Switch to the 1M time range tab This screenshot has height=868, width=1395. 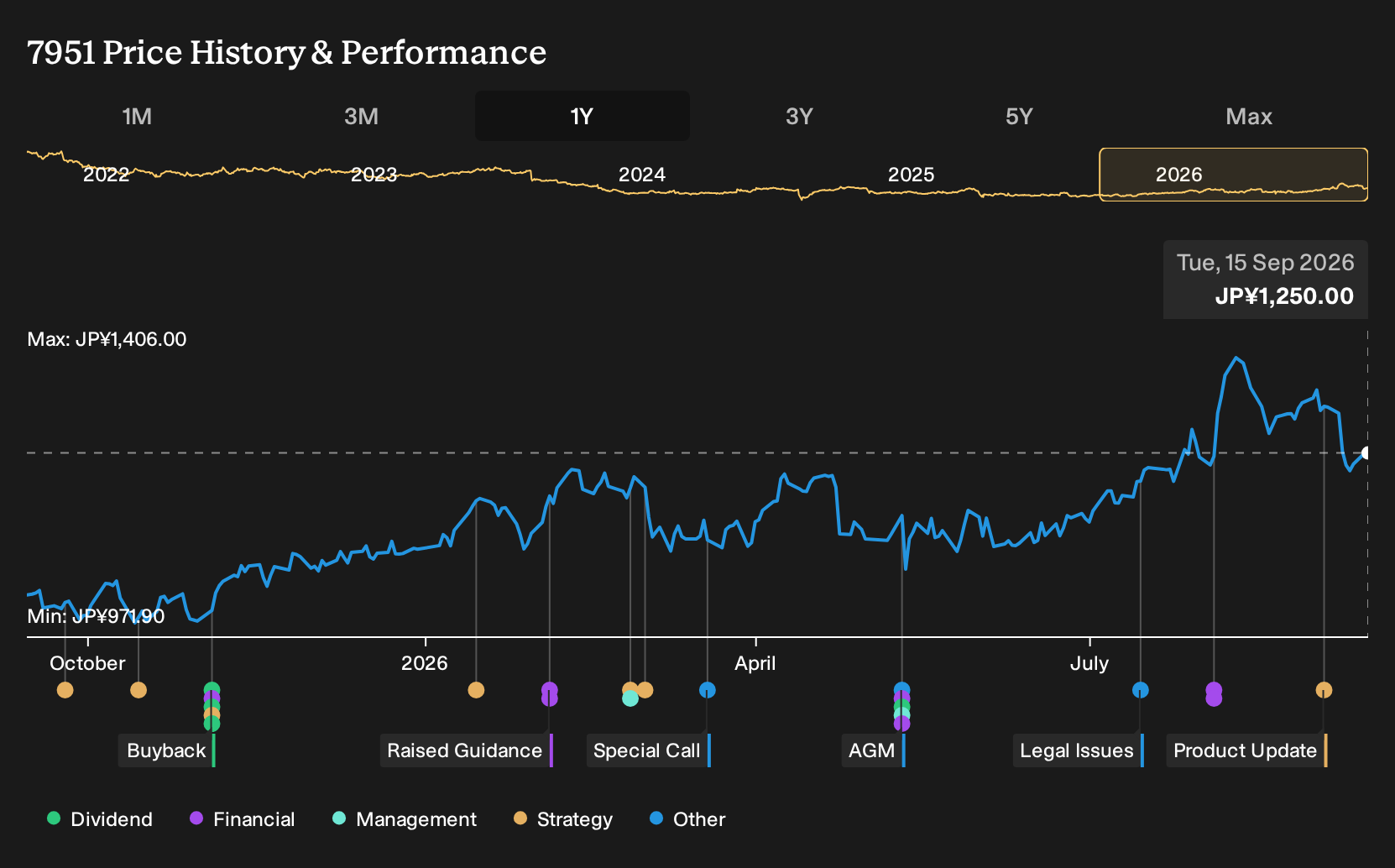point(137,116)
